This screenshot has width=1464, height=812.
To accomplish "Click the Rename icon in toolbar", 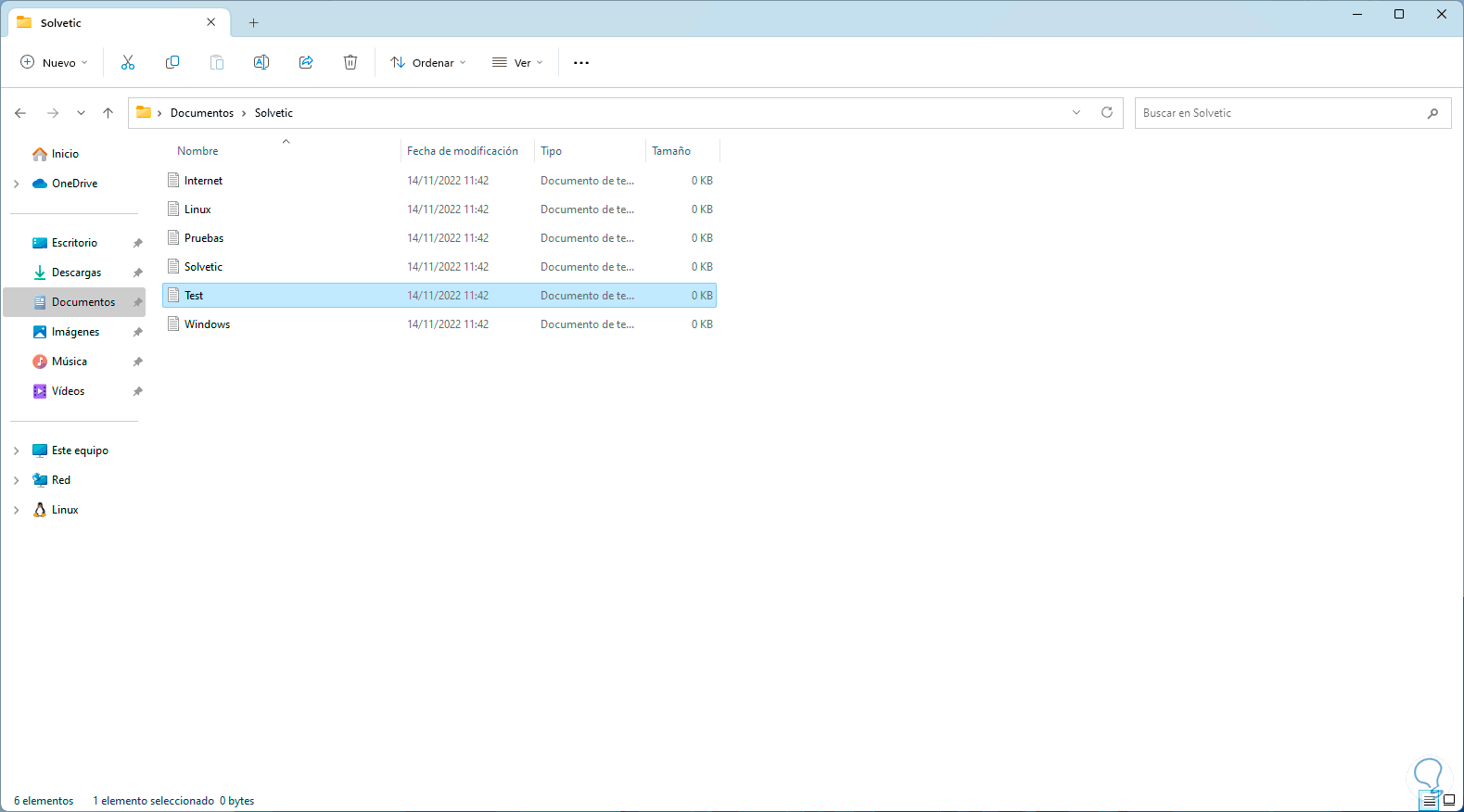I will coord(261,62).
